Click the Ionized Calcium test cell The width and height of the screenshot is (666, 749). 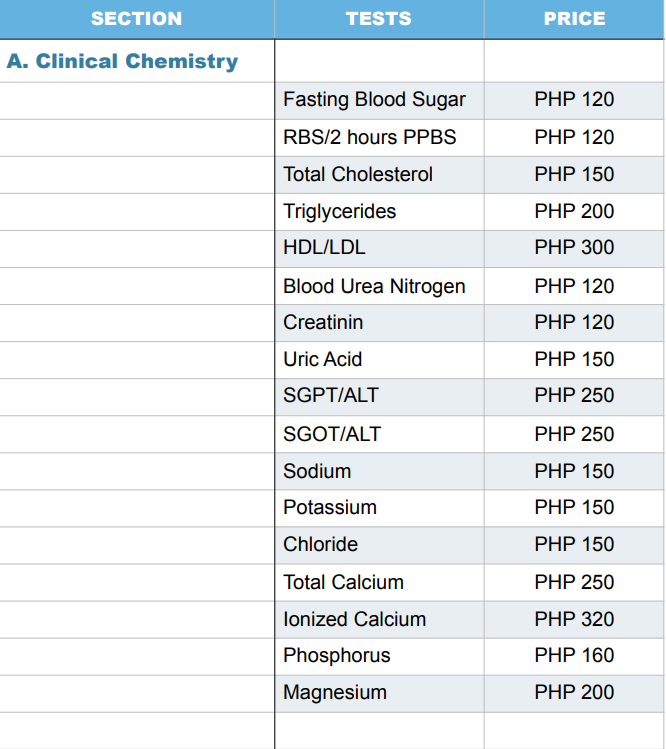(x=354, y=619)
